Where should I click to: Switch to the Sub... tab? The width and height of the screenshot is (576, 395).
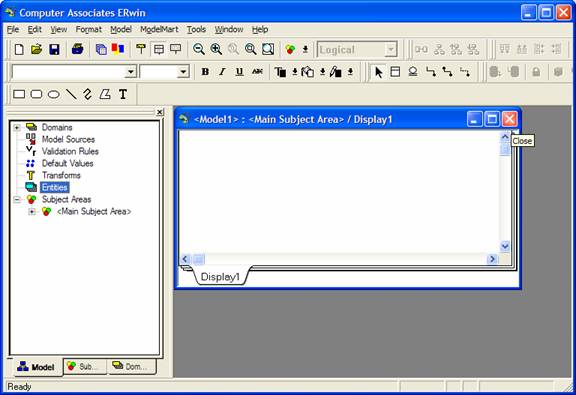[85, 366]
